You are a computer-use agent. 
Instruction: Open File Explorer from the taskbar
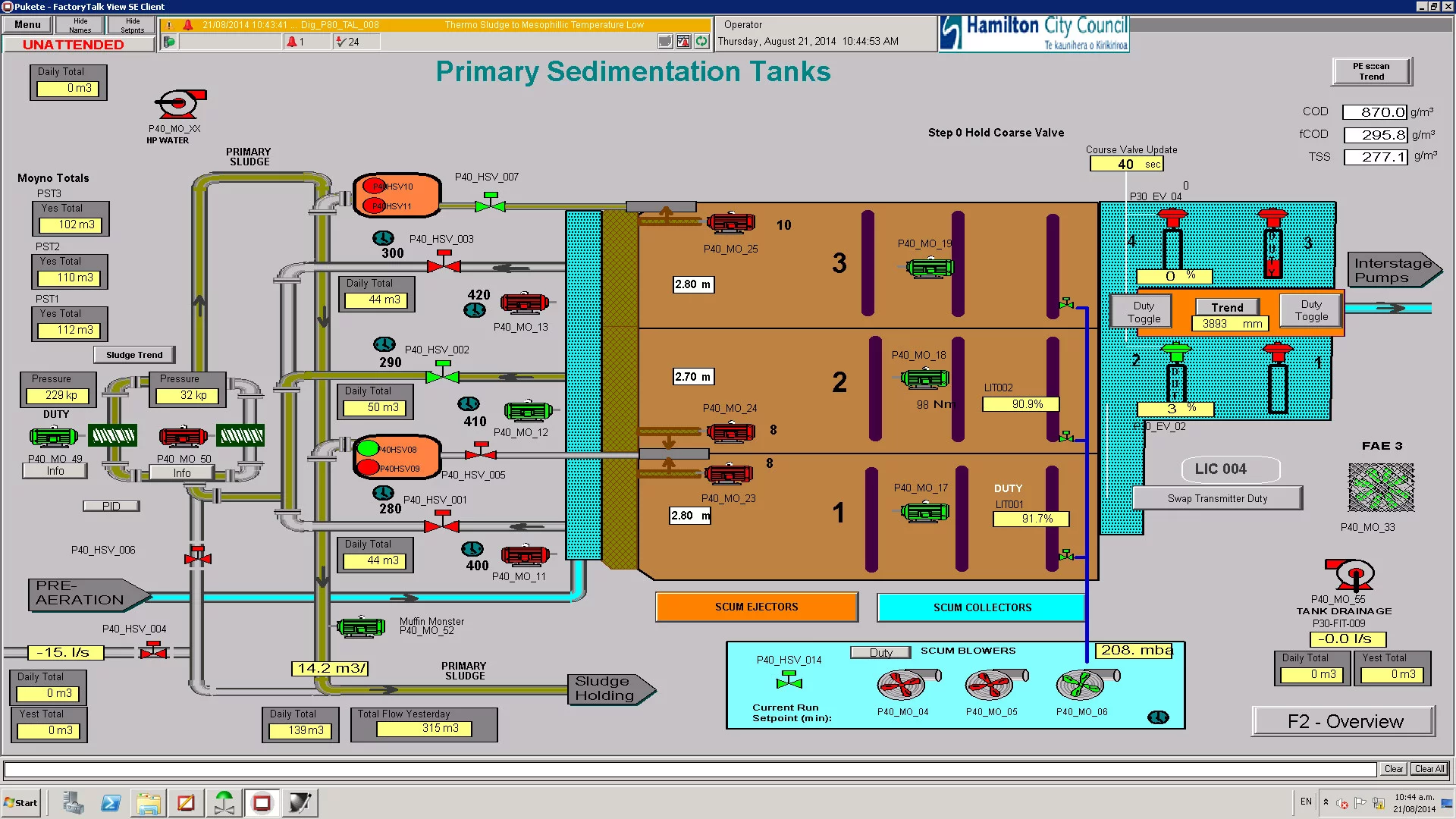point(148,802)
